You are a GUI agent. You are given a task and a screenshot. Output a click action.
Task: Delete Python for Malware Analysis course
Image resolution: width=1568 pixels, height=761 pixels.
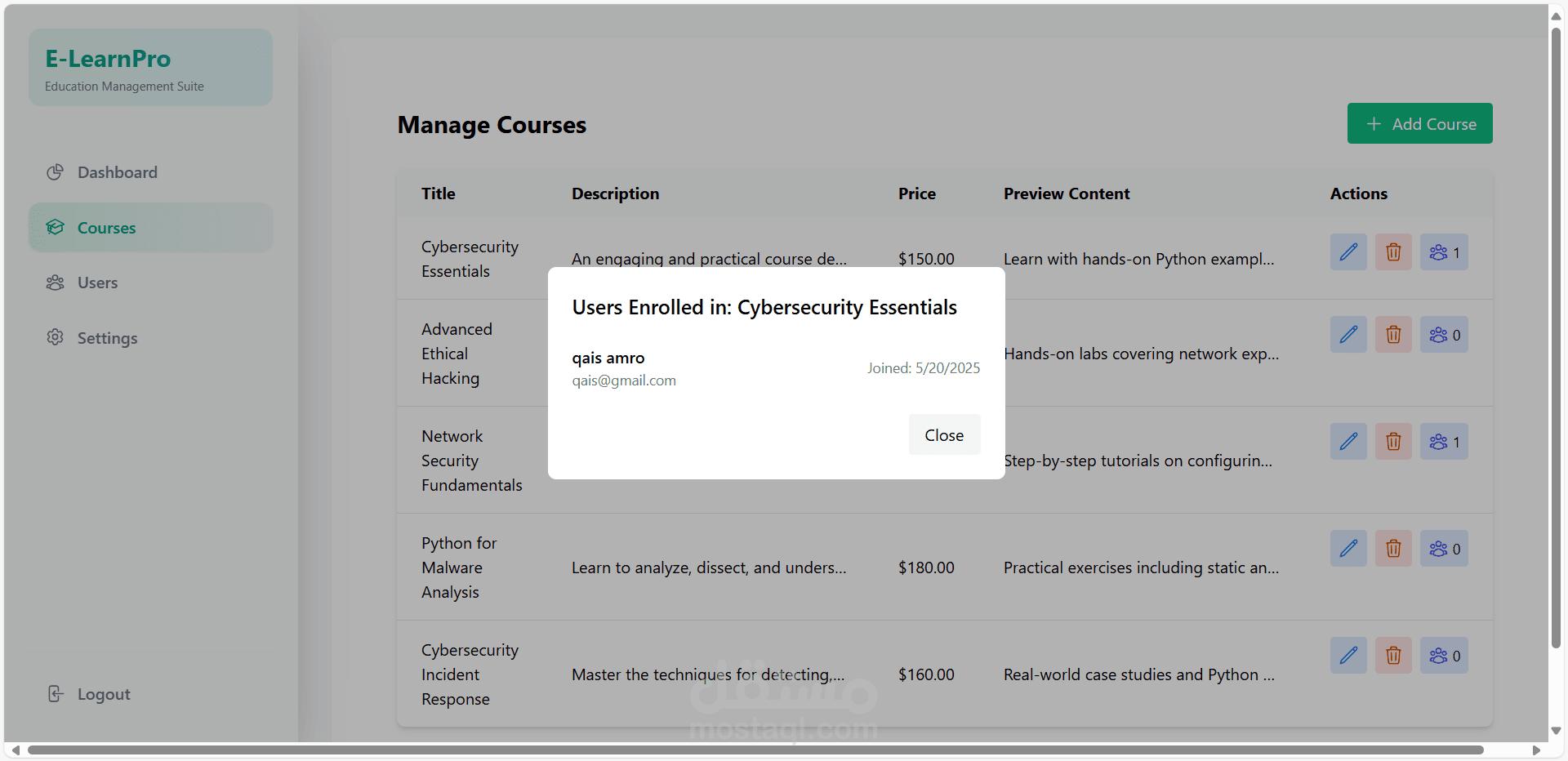click(1393, 549)
